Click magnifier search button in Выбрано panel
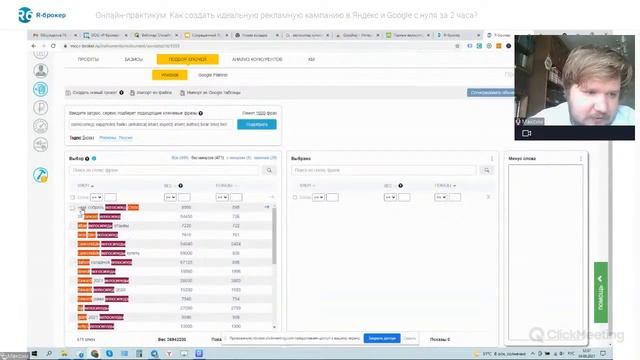Viewport: 640px width, 360px height. coord(487,170)
